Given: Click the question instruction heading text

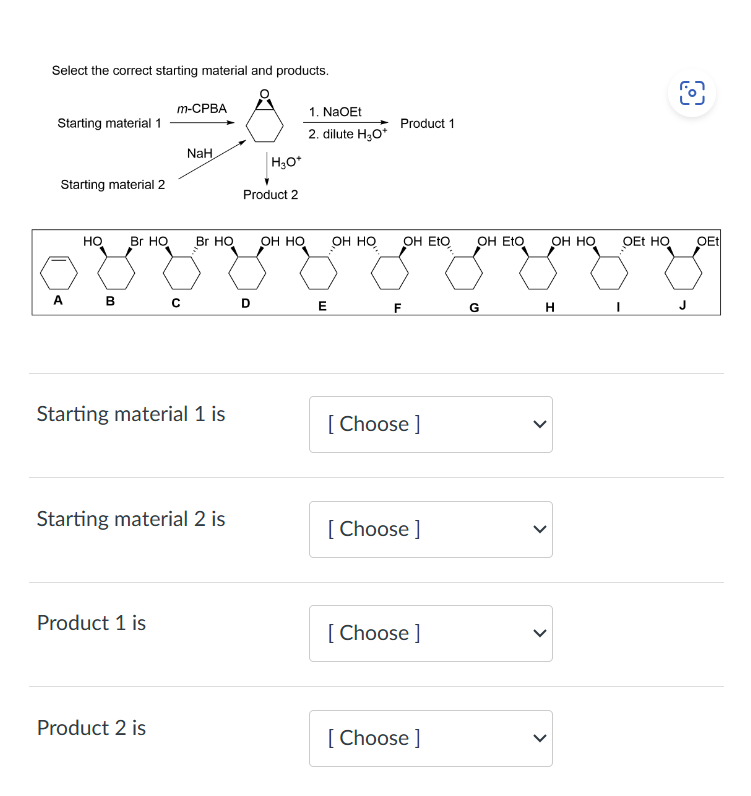Looking at the screenshot, I should [190, 71].
